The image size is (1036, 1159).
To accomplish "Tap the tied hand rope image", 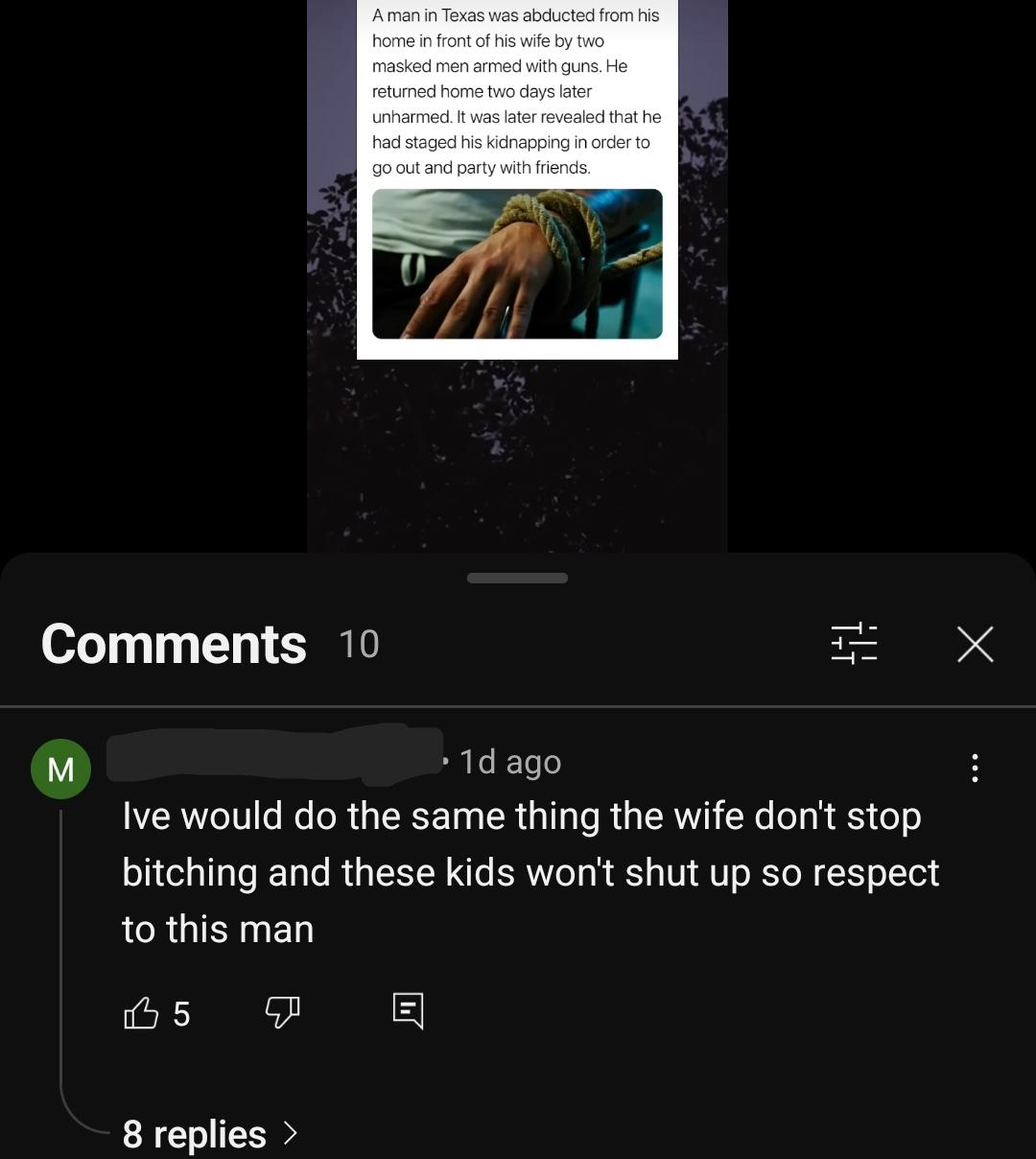I will (x=517, y=264).
